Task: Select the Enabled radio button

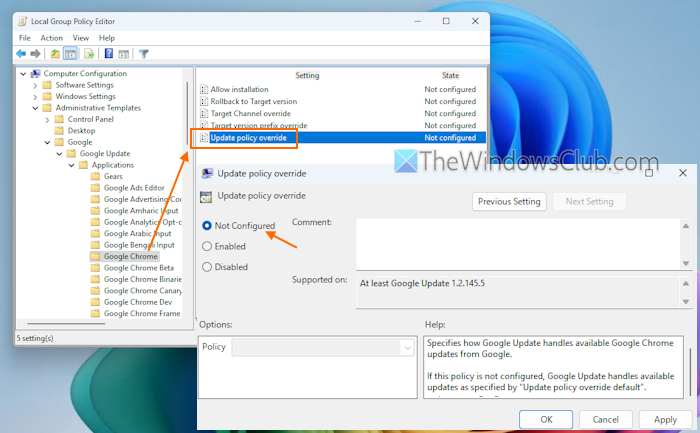Action: (x=207, y=246)
